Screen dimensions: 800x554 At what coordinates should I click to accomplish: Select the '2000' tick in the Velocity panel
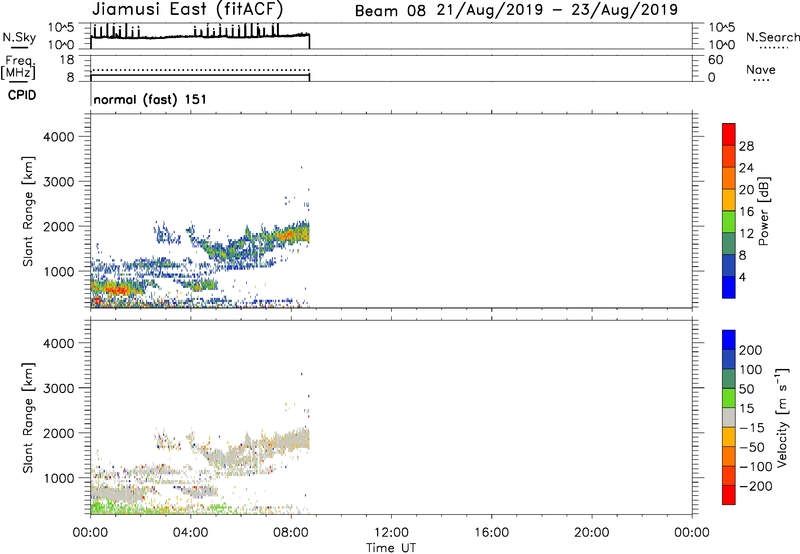[58, 433]
